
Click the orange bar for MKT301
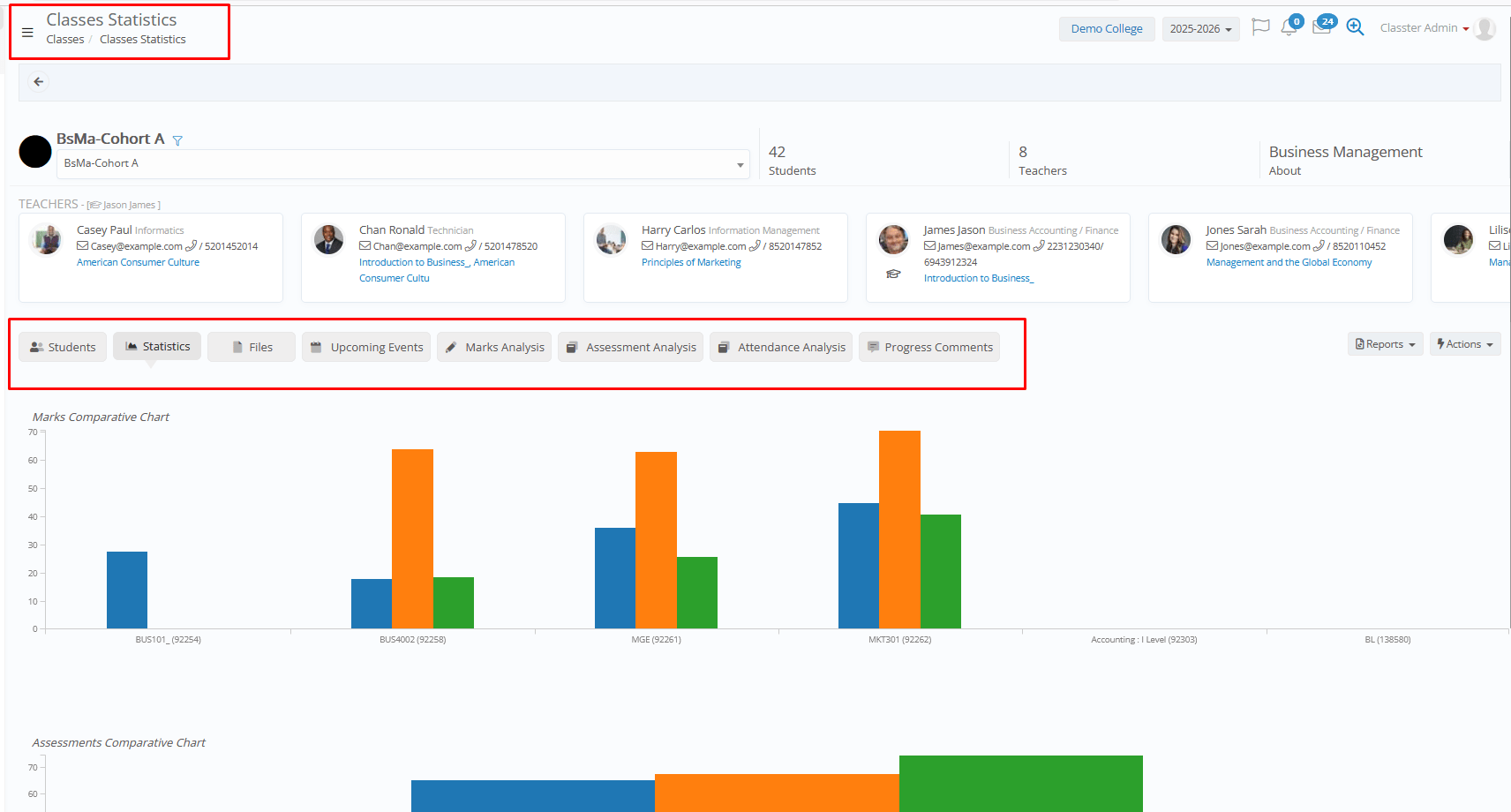pos(899,530)
